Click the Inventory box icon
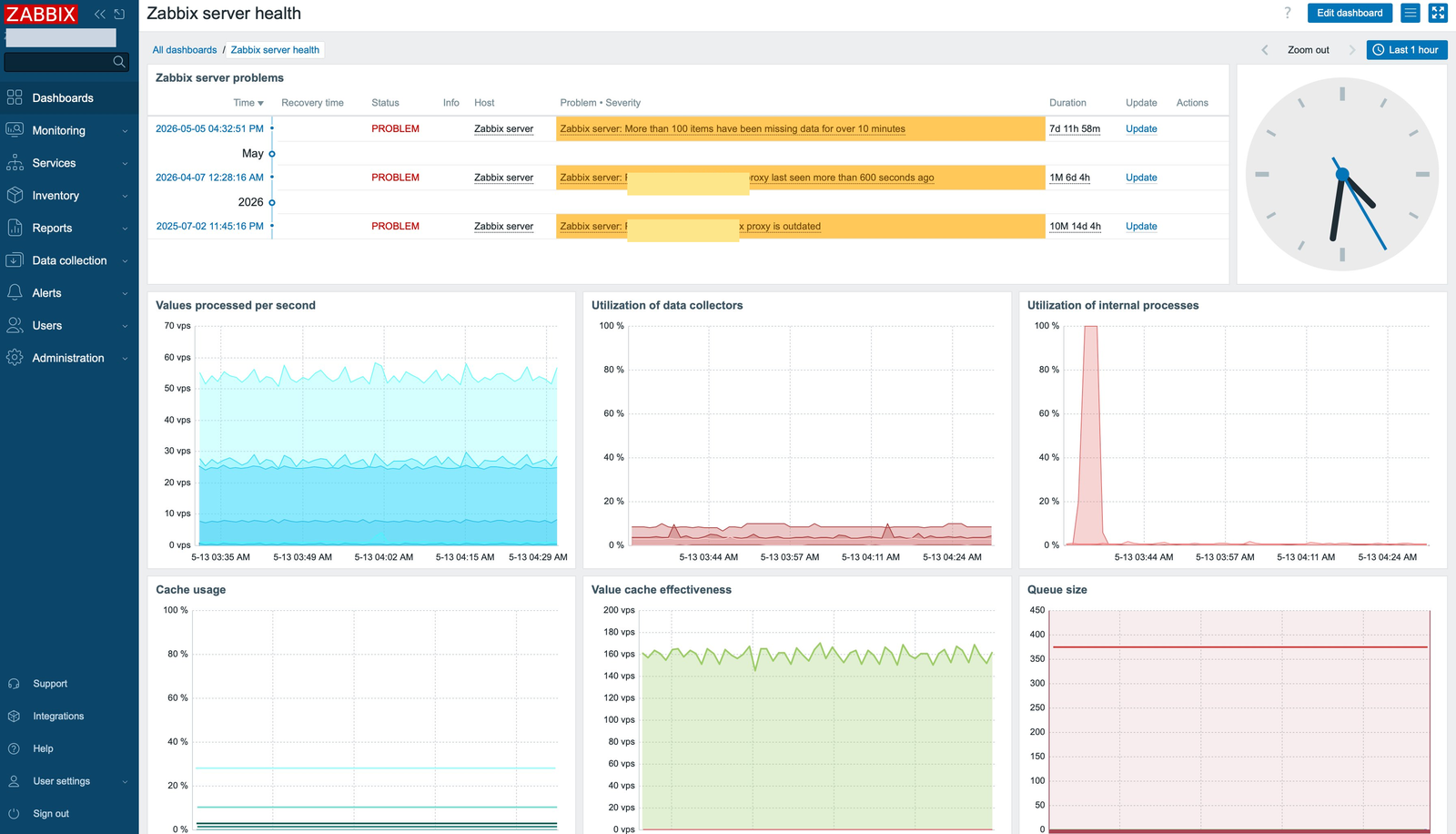This screenshot has width=1456, height=834. coord(15,195)
